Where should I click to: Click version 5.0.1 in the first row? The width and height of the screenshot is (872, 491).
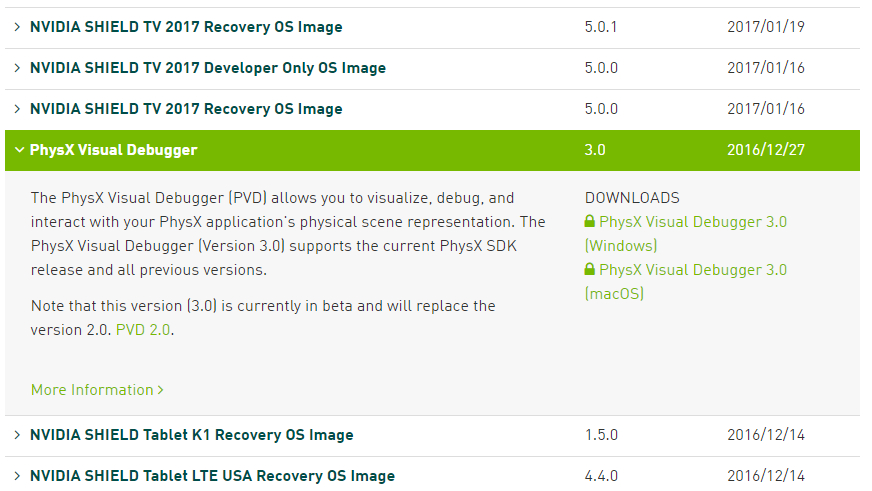pos(600,27)
